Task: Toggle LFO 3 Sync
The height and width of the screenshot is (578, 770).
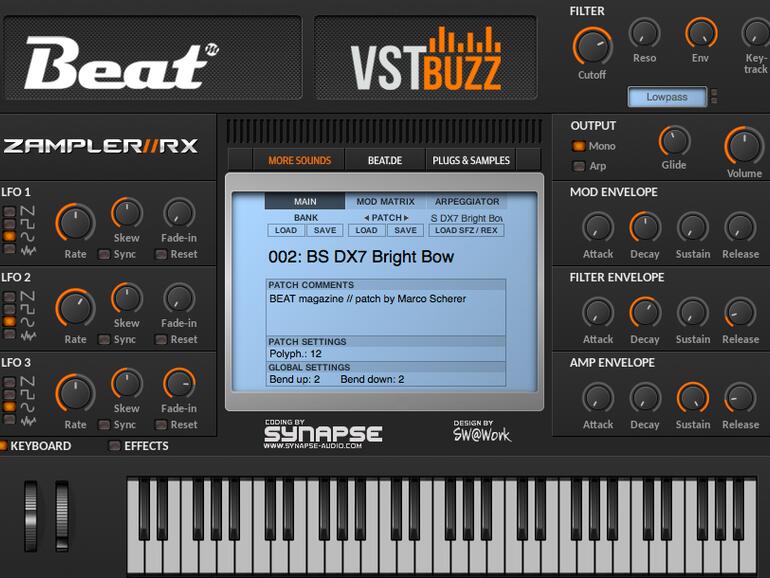Action: [x=104, y=425]
